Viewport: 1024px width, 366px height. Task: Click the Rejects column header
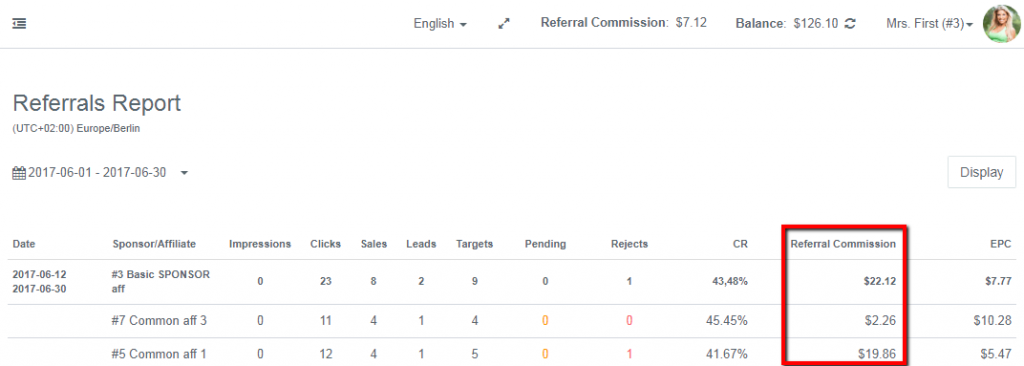point(630,244)
